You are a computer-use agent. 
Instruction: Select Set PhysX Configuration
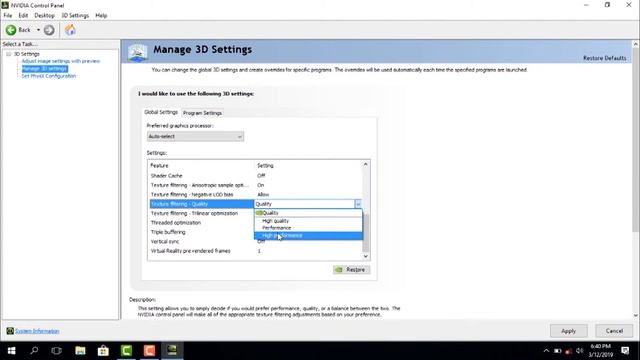tap(49, 76)
